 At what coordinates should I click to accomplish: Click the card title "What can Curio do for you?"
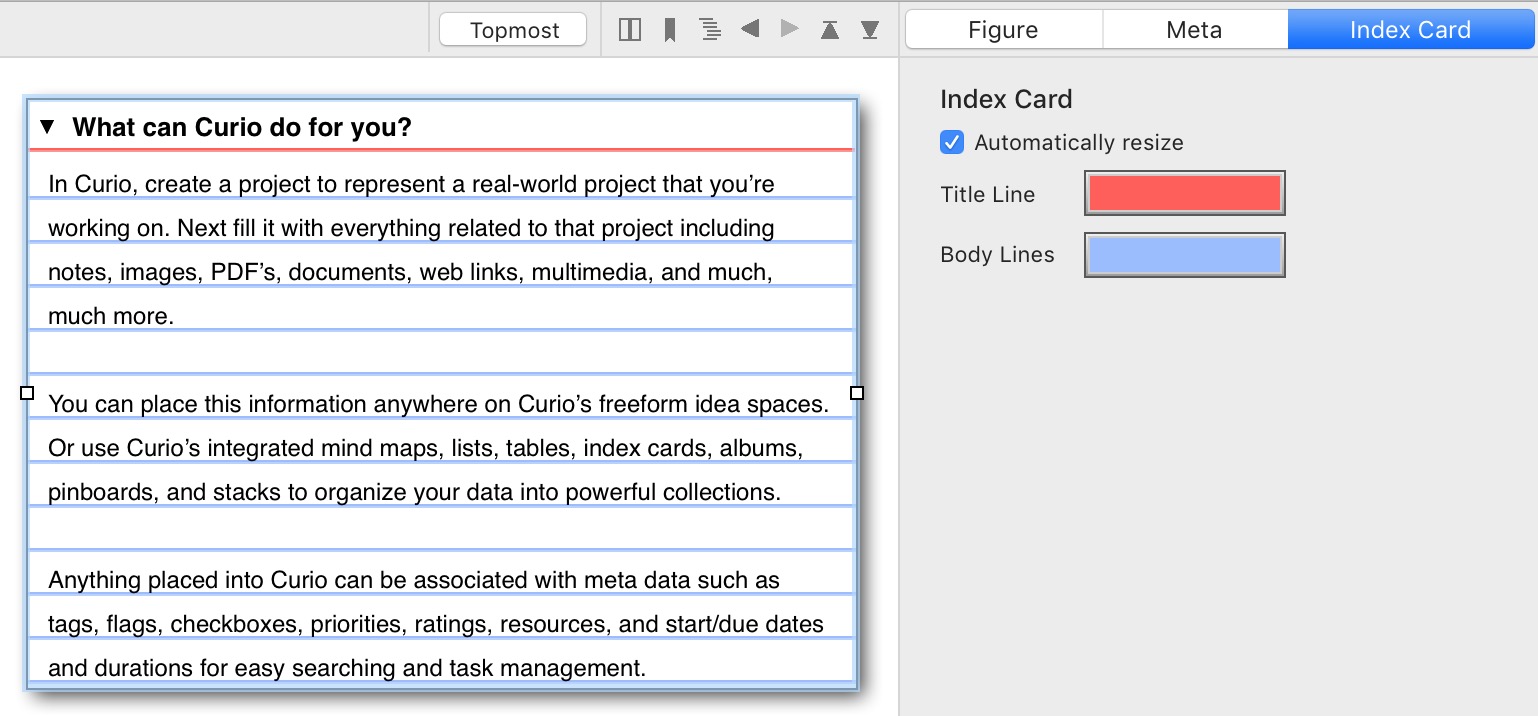[x=242, y=127]
